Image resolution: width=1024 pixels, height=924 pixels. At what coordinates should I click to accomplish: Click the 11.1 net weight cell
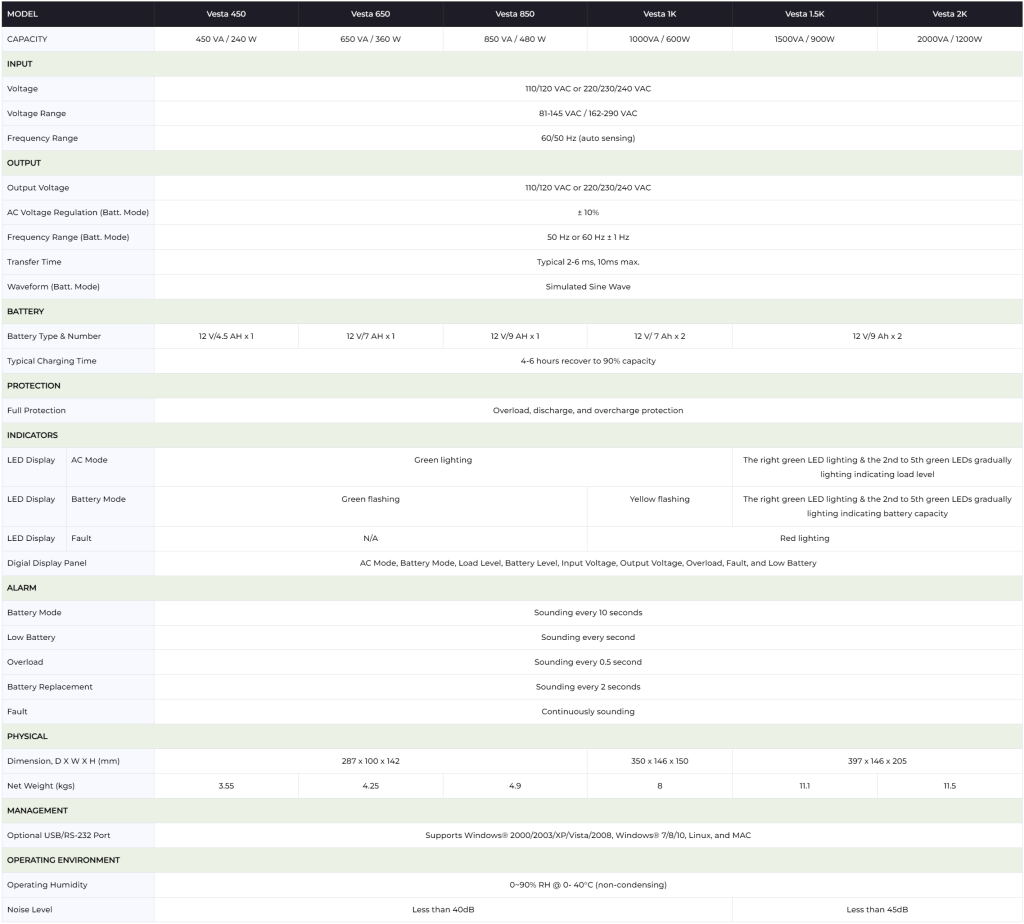[805, 786]
